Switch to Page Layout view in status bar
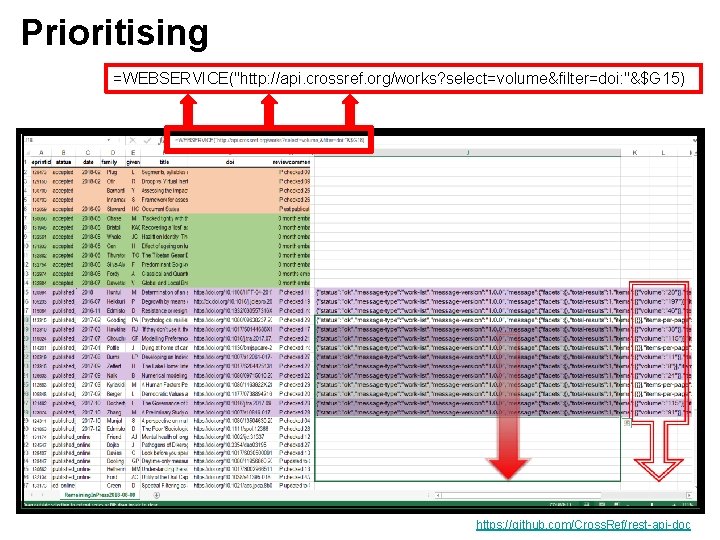Viewport: 720px width, 540px height. tap(602, 504)
